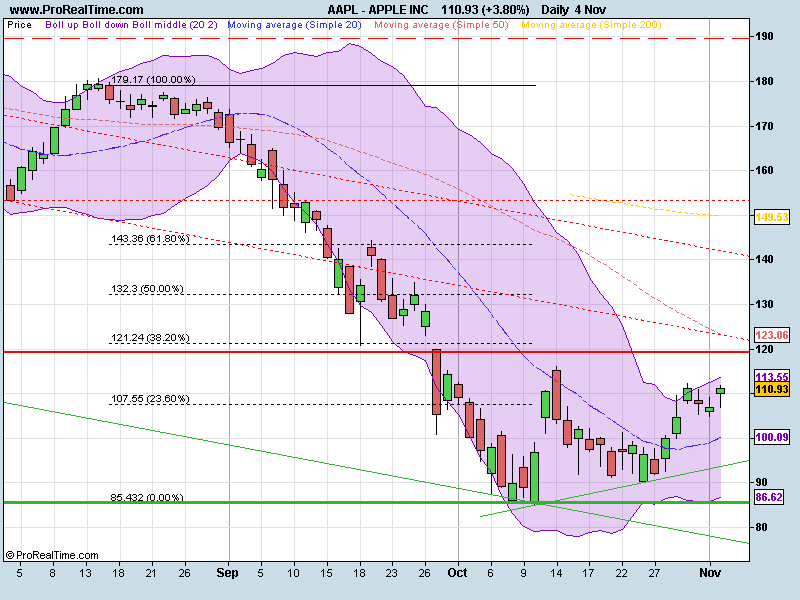Select the 100.09 Bollinger middle value box
The height and width of the screenshot is (600, 800).
[772, 437]
